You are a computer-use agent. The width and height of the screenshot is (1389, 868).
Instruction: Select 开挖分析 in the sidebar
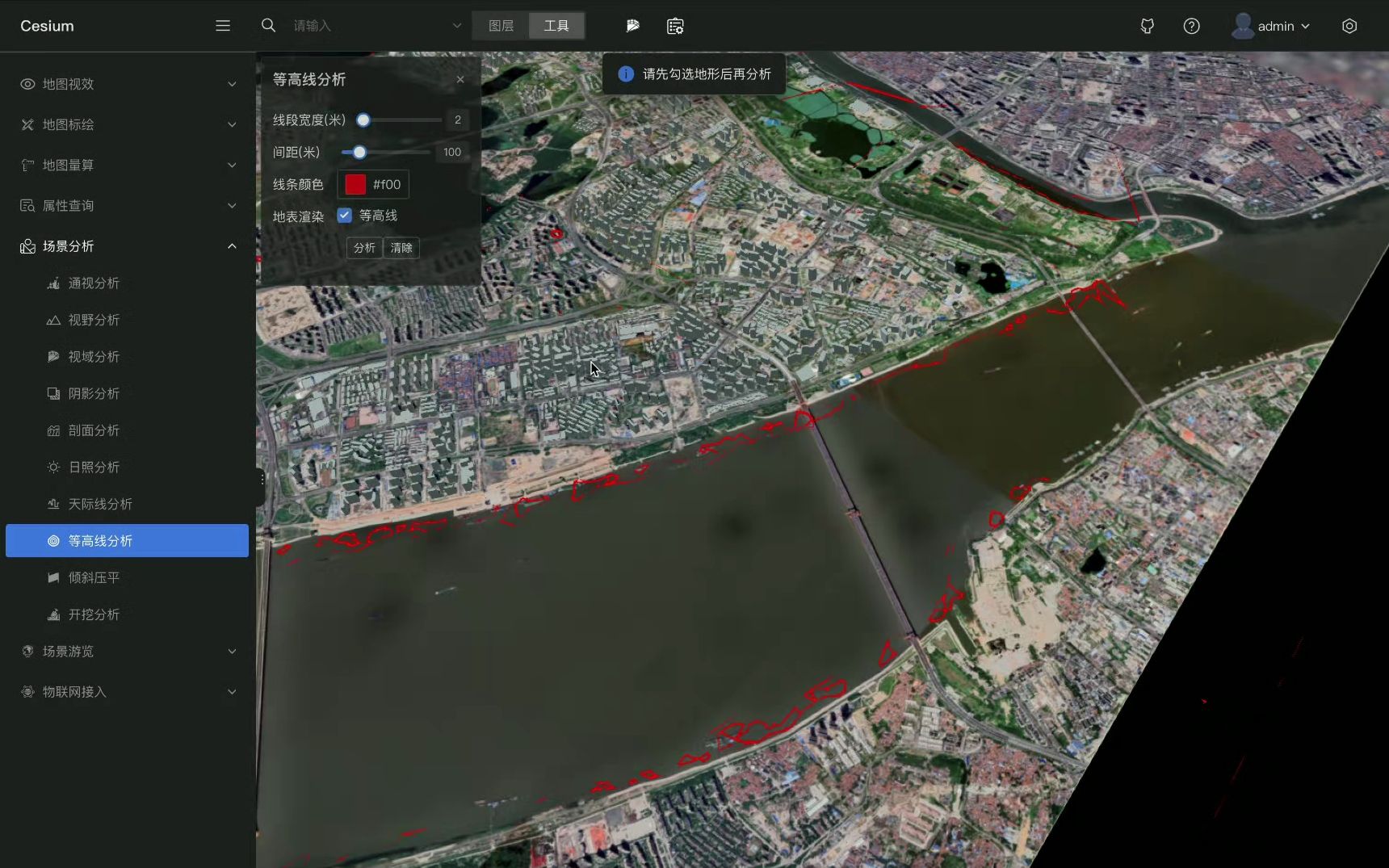click(x=127, y=614)
